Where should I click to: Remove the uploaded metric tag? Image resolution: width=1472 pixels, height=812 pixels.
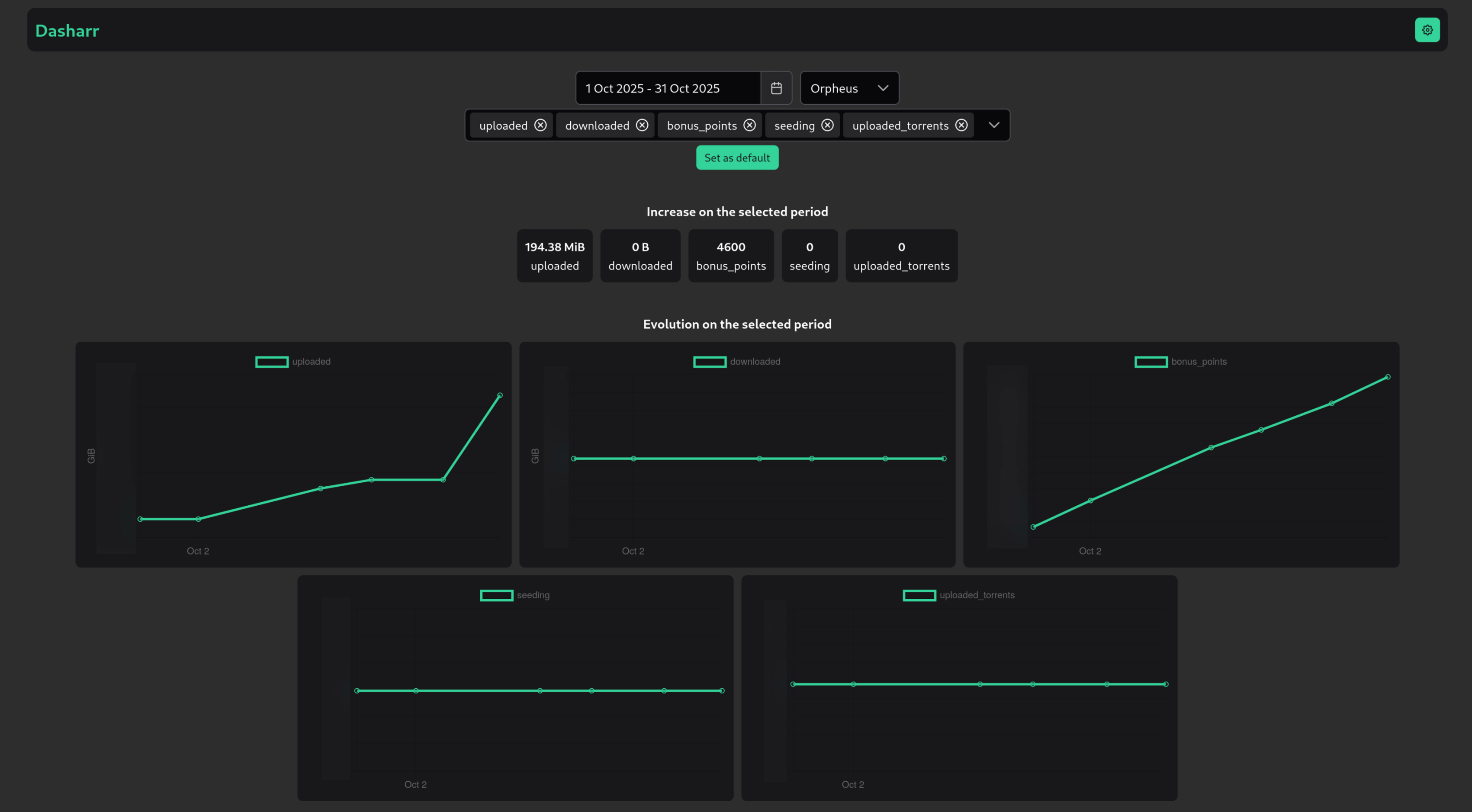540,125
